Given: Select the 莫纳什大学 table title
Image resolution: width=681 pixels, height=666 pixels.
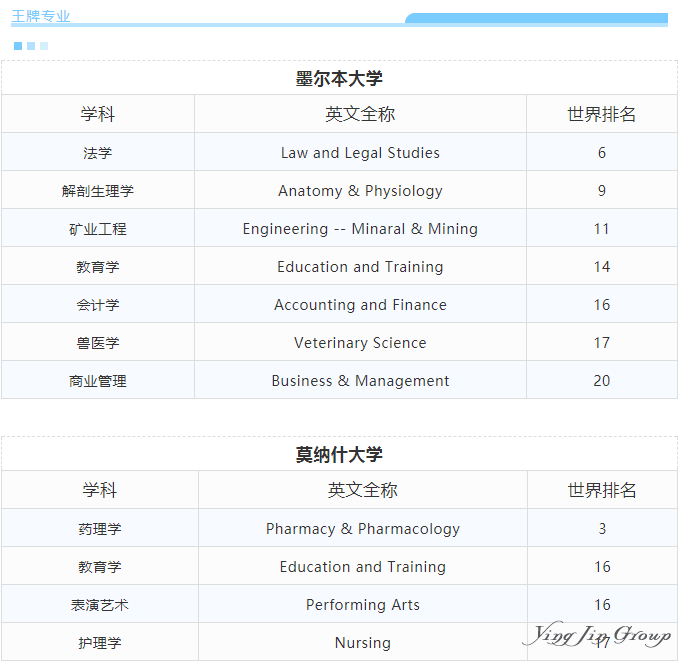Looking at the screenshot, I should click(339, 454).
